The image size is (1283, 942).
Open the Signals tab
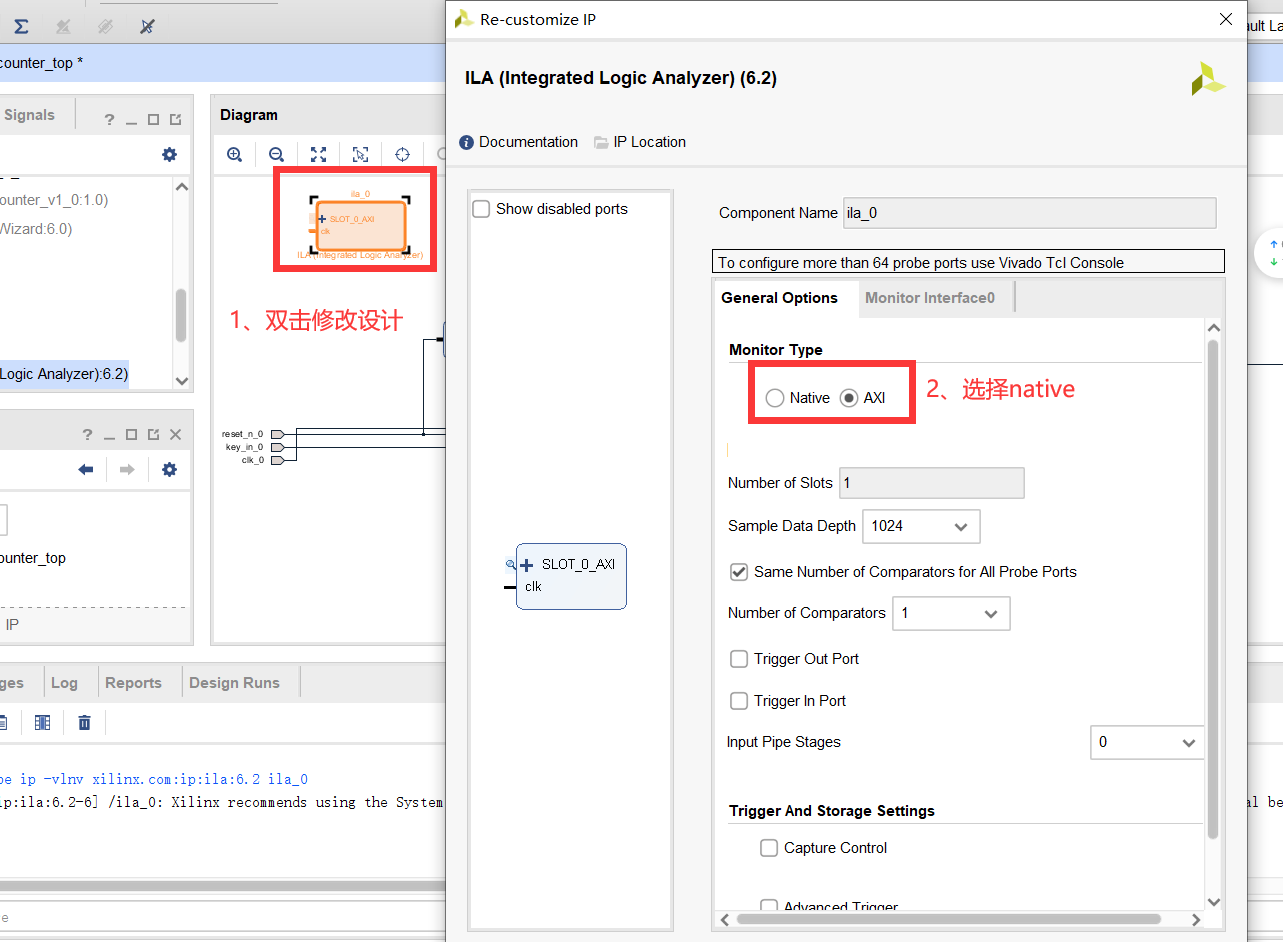point(29,115)
